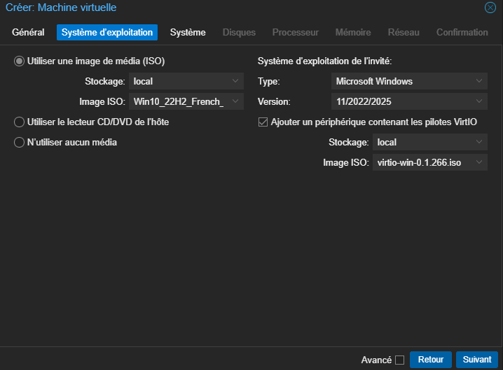Select the Système d'exploitation tab
Viewport: 503px width, 370px height.
107,32
